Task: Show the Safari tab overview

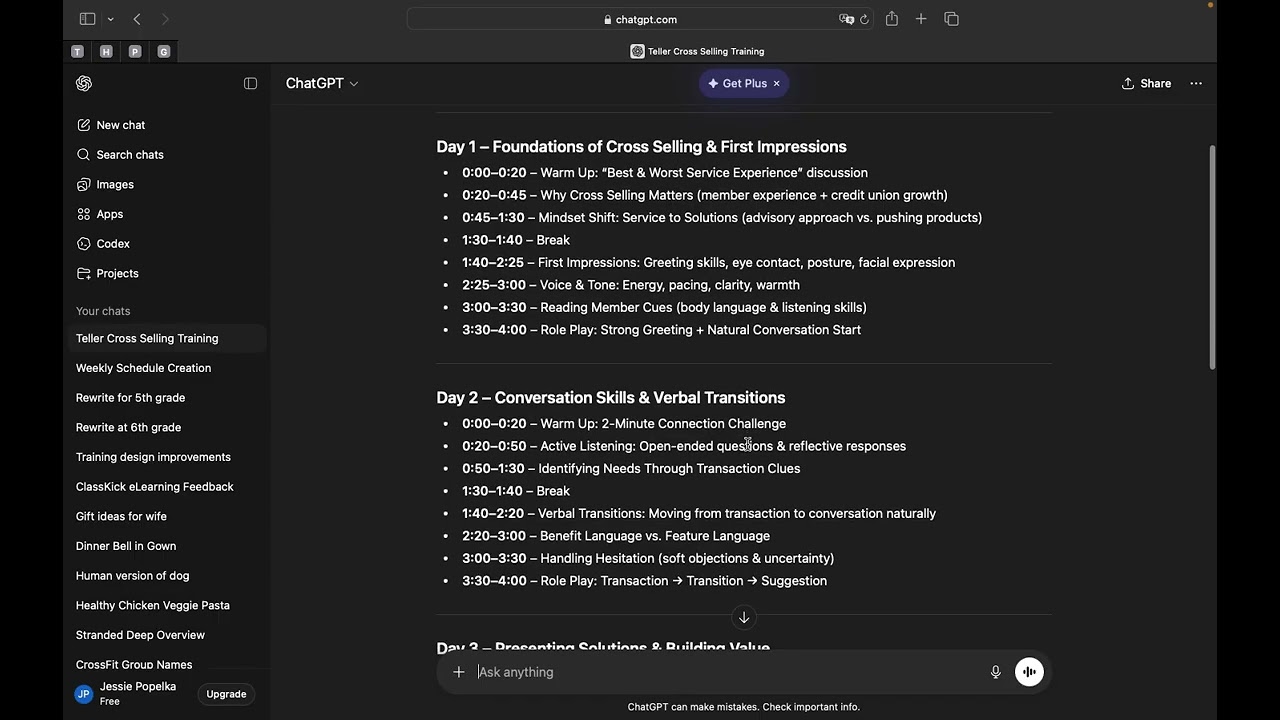Action: [x=951, y=19]
